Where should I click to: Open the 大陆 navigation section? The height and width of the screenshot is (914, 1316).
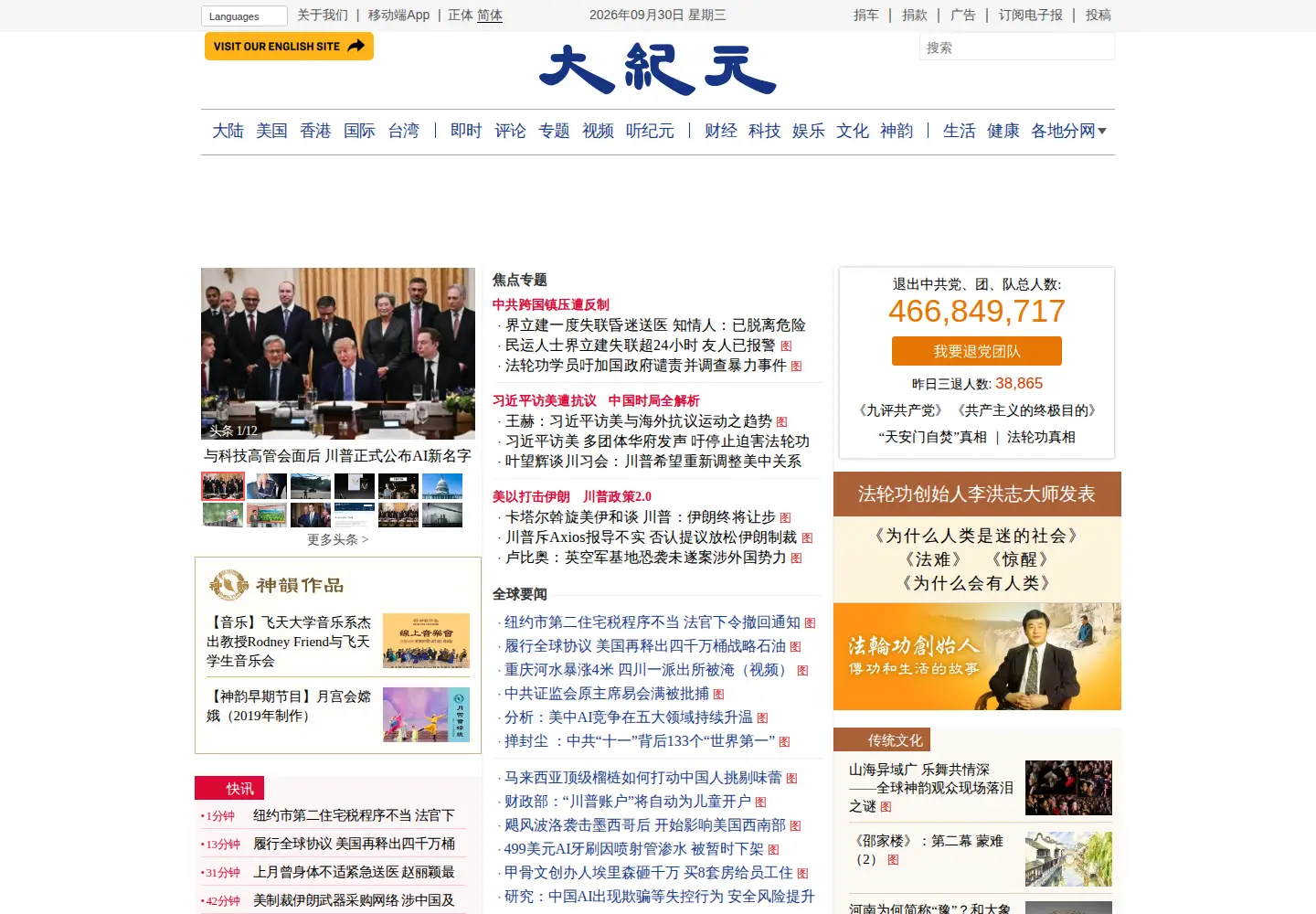(228, 131)
